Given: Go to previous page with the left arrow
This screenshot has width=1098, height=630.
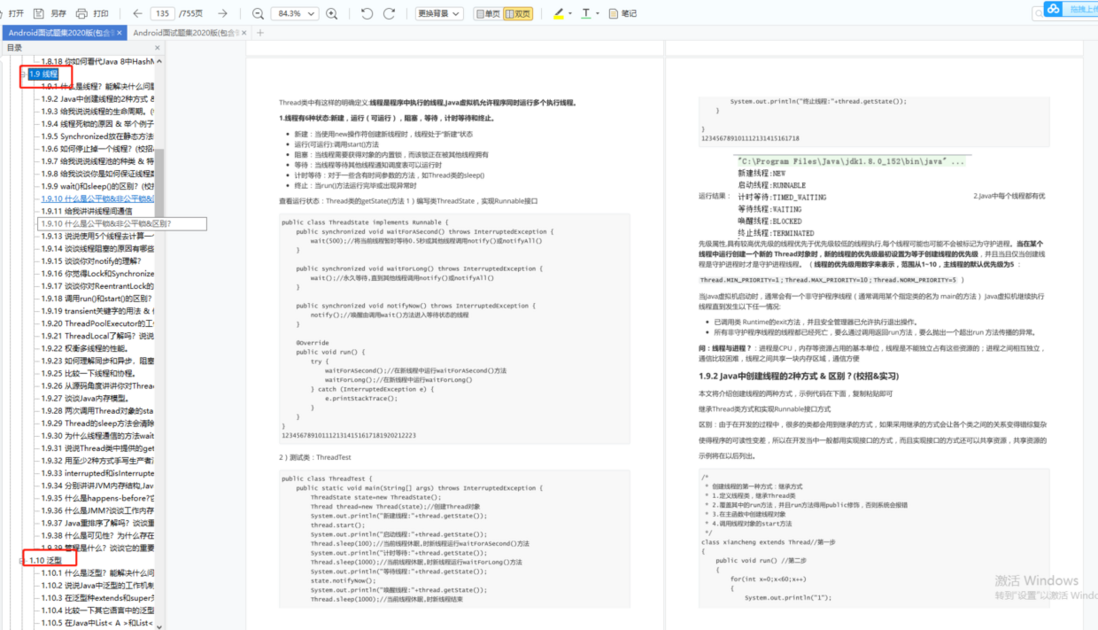Looking at the screenshot, I should point(137,13).
